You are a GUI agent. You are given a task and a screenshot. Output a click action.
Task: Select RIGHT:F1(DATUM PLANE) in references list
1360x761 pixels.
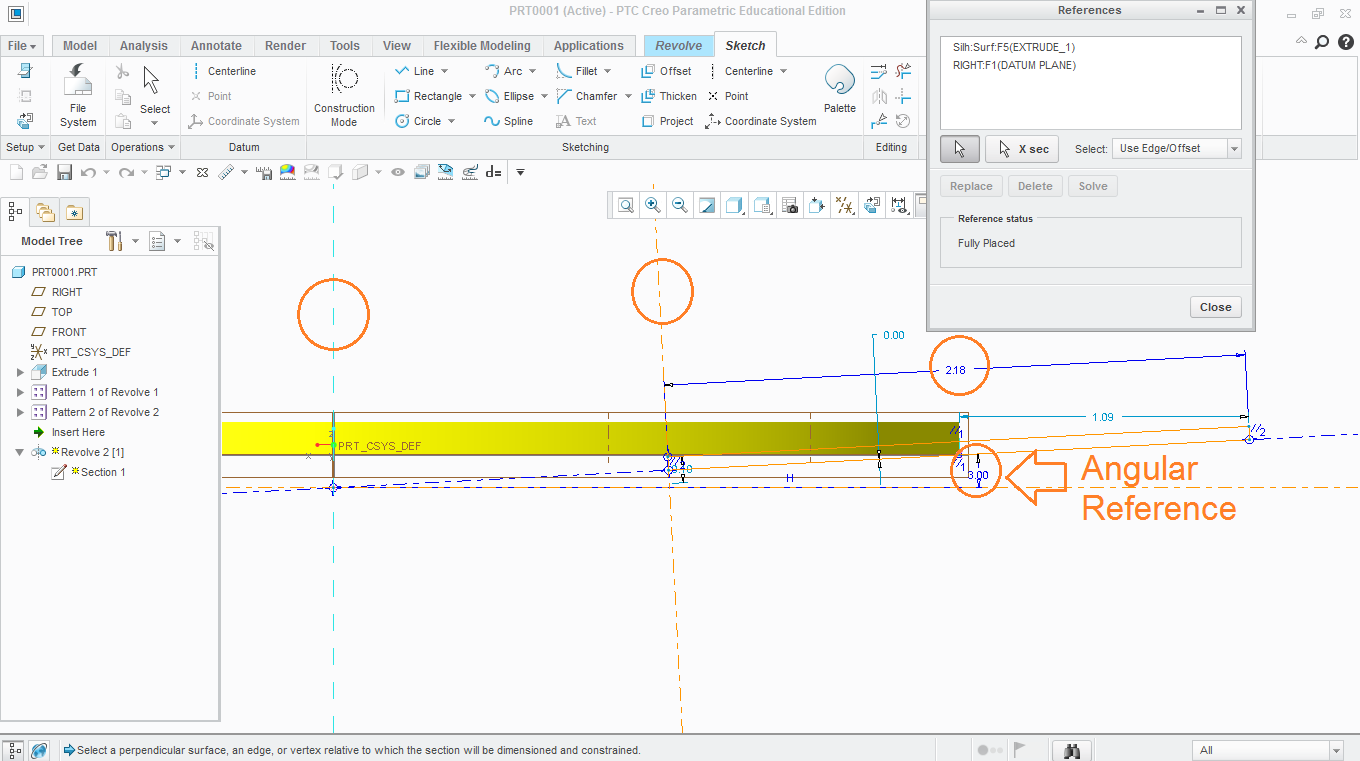pyautogui.click(x=1015, y=65)
